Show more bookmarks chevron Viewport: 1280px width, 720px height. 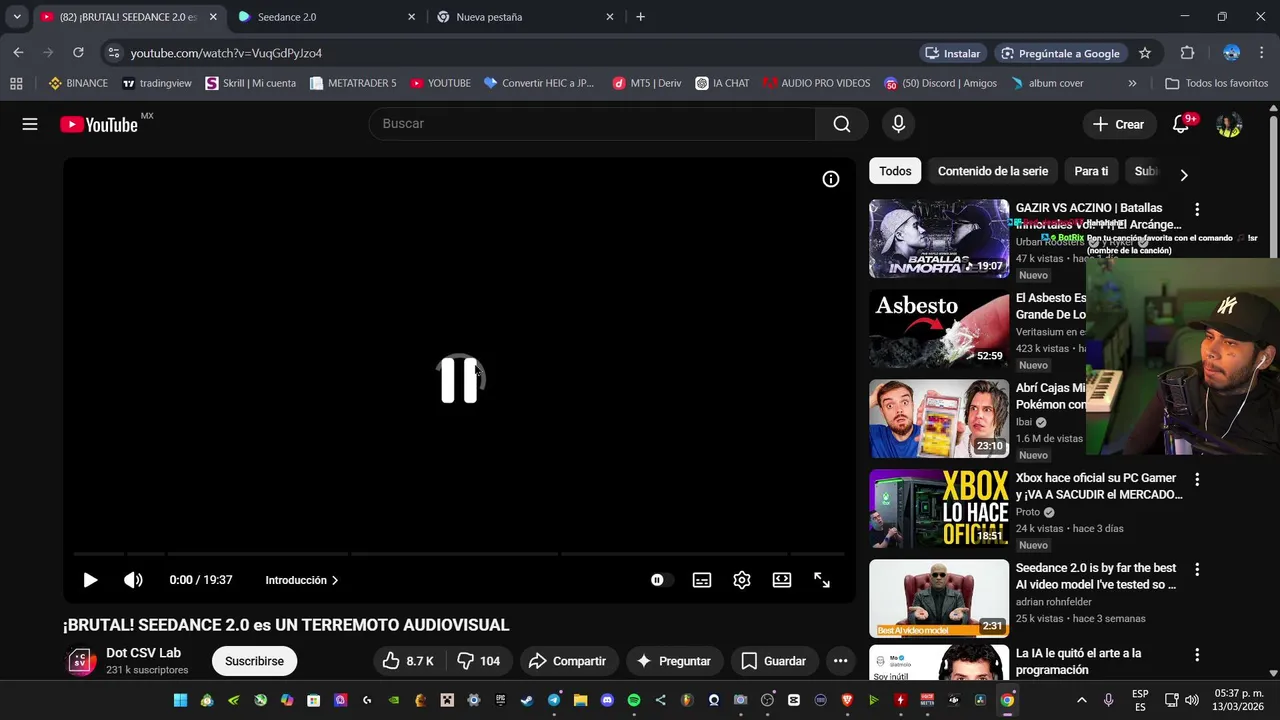click(x=1132, y=83)
